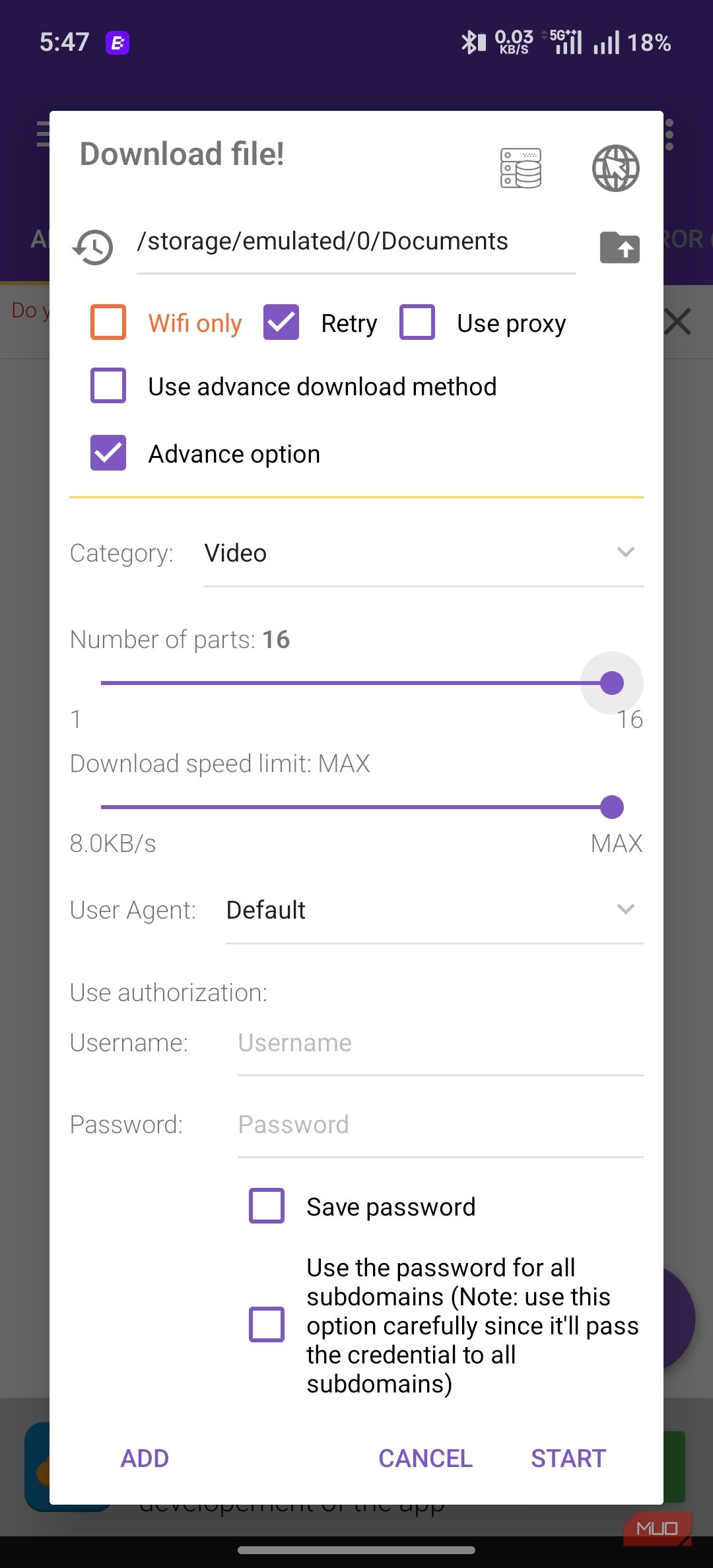Enable the Wifi only checkbox
The height and width of the screenshot is (1568, 713).
[108, 322]
